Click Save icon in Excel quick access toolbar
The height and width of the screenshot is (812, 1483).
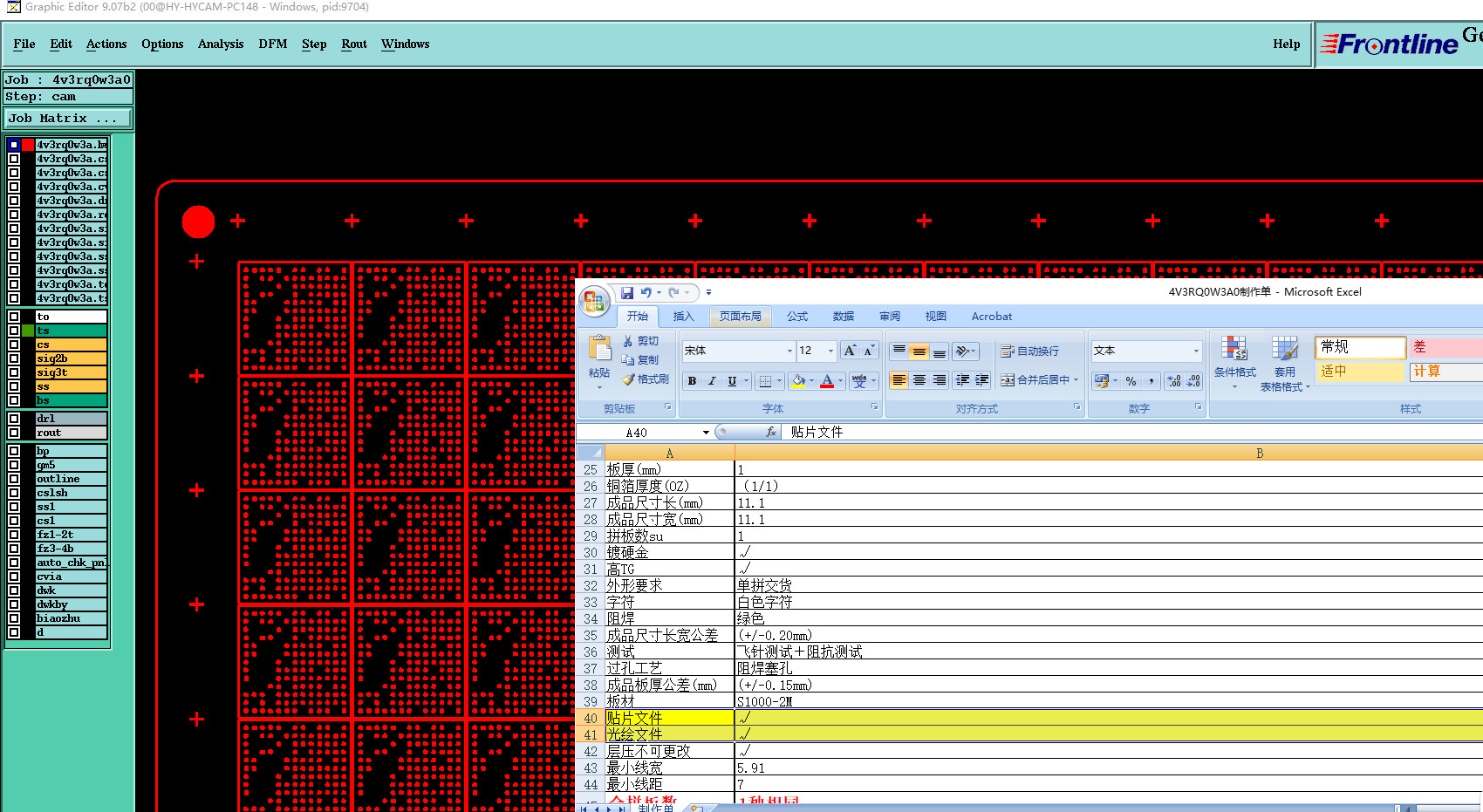point(626,293)
